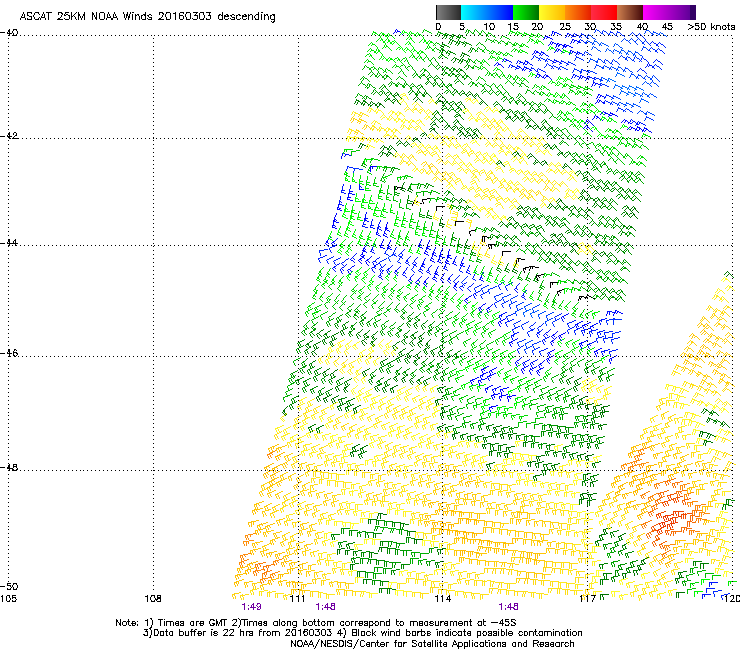This screenshot has width=740, height=650.
Task: Click the '-48' latitude axis label
Action: click(9, 467)
